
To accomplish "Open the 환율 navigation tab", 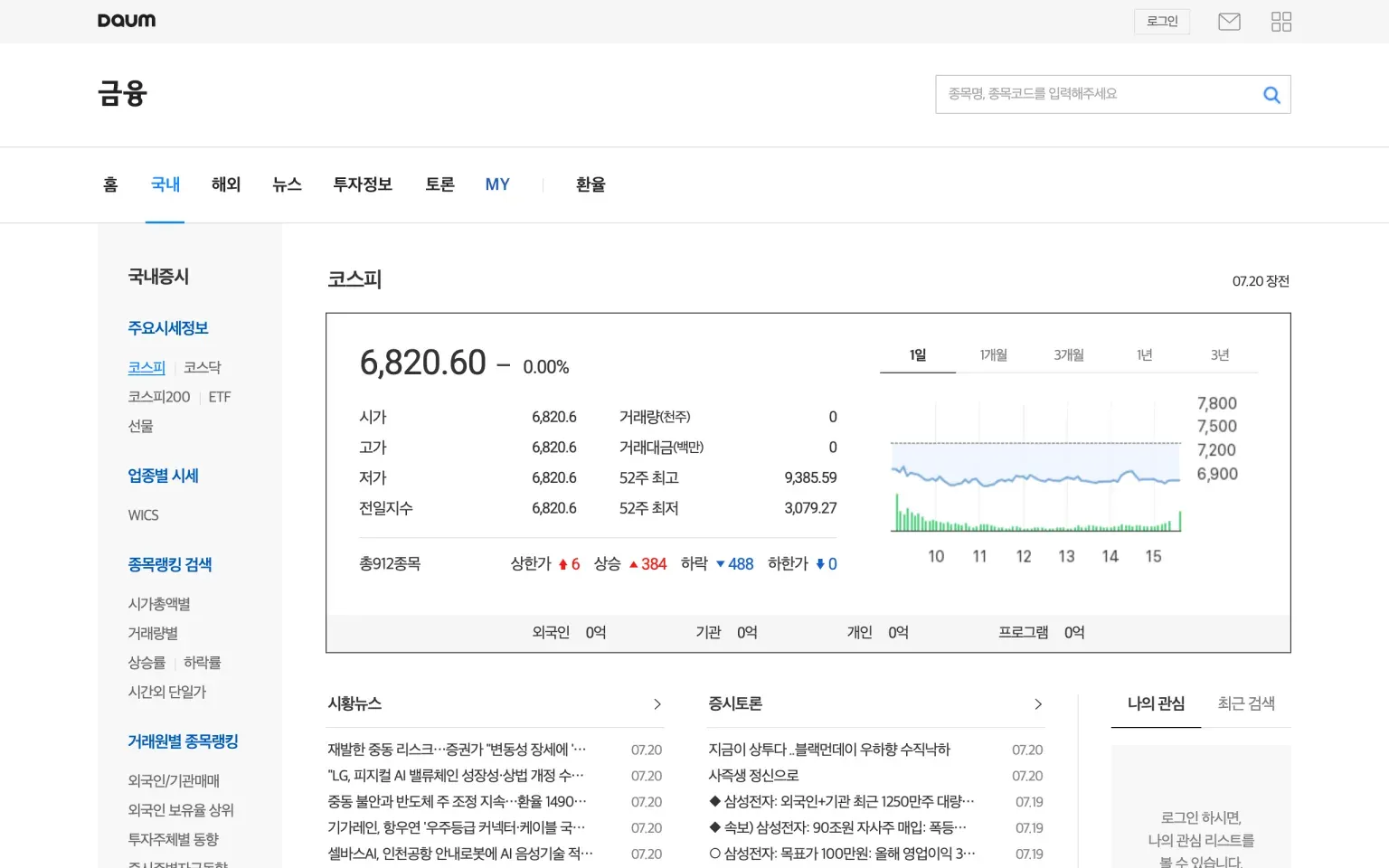I will tap(591, 184).
